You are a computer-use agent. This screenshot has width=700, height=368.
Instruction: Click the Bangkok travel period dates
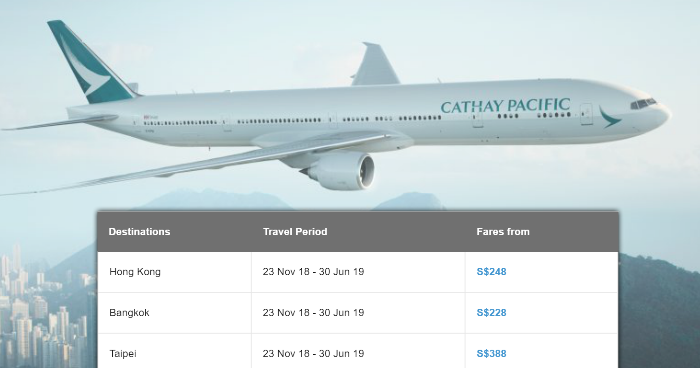click(x=313, y=313)
